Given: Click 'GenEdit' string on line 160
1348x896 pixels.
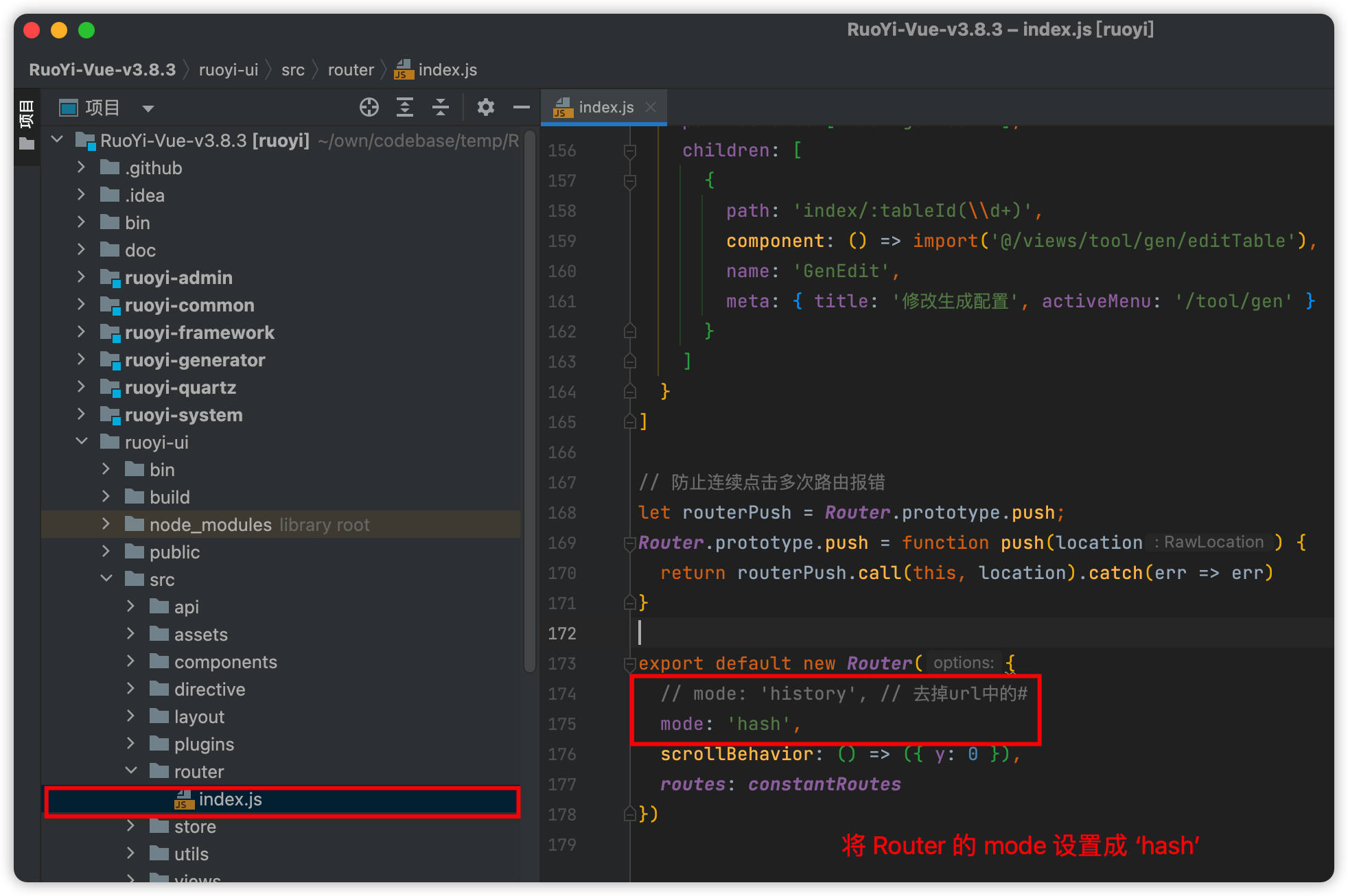Looking at the screenshot, I should coord(841,271).
